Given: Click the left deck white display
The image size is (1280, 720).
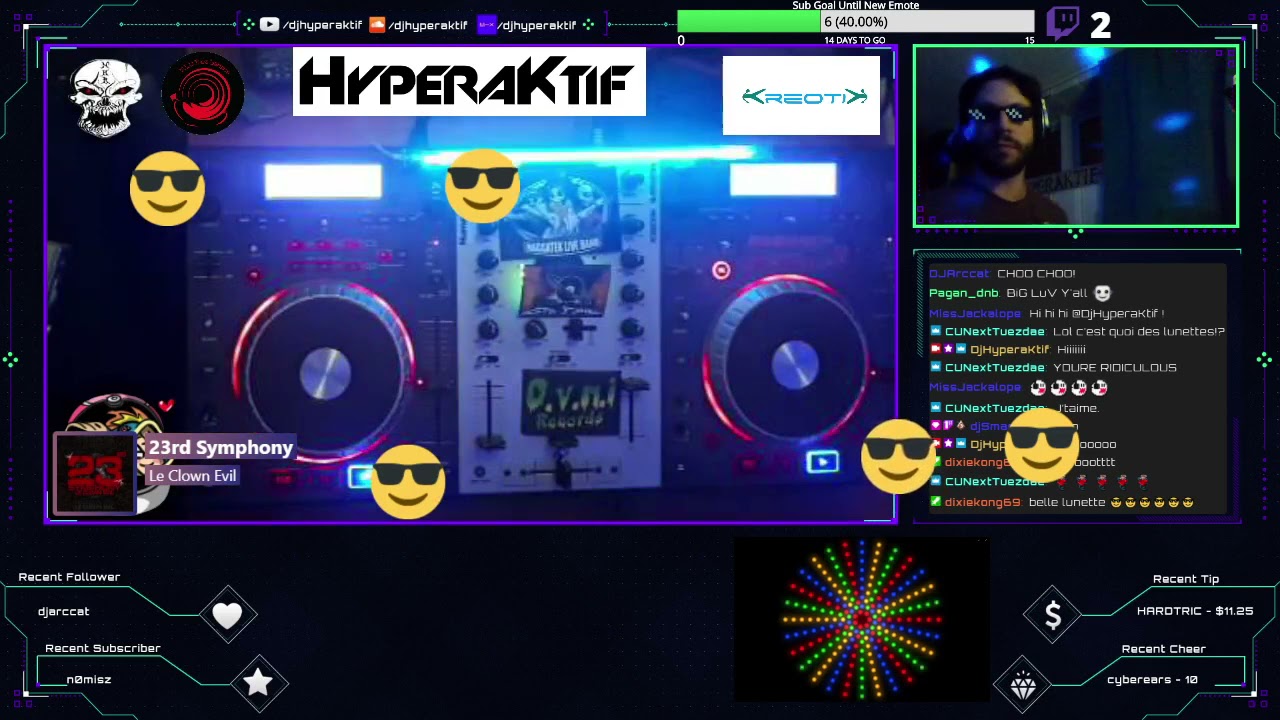Looking at the screenshot, I should [x=323, y=182].
